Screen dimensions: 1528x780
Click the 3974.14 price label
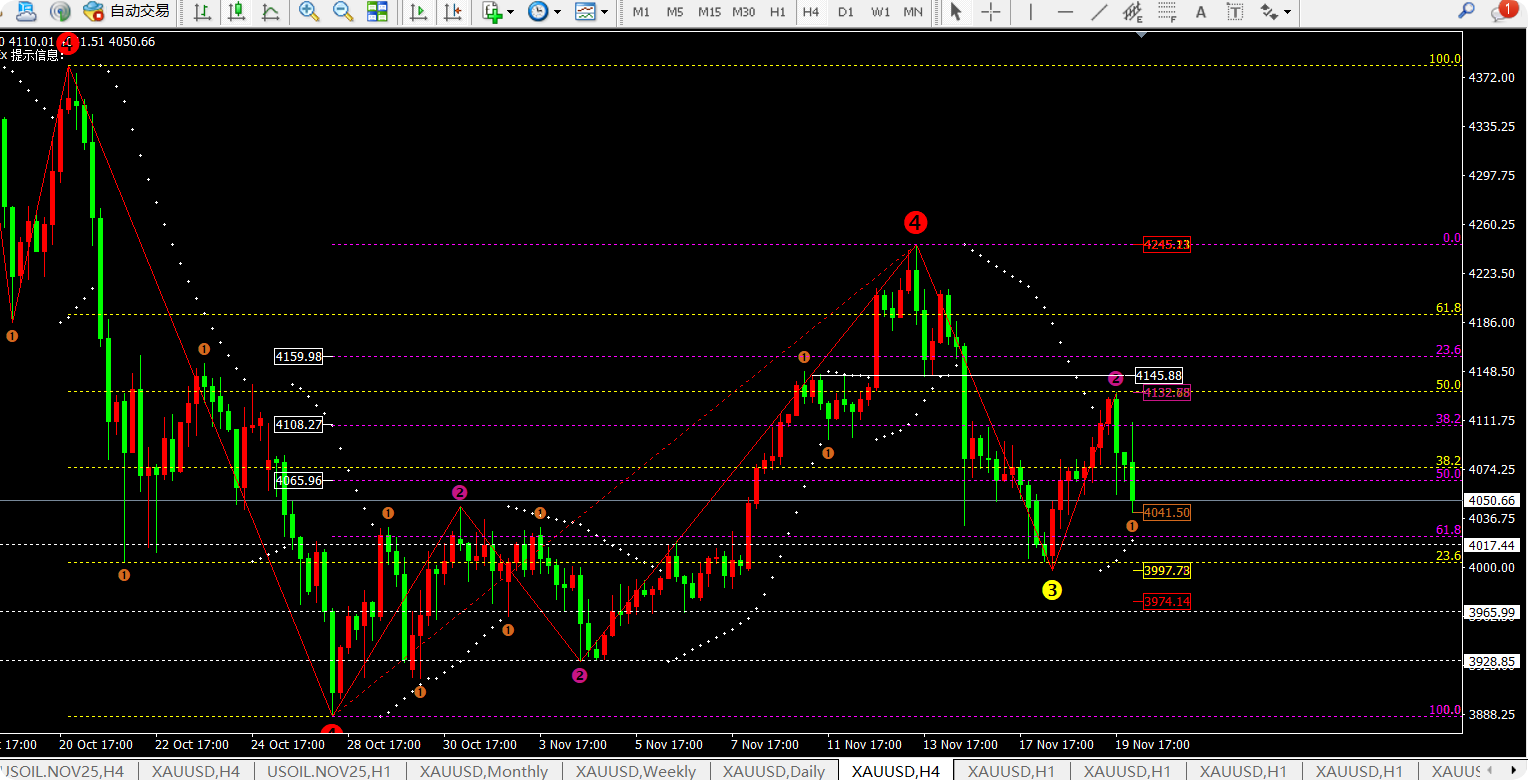pyautogui.click(x=1167, y=601)
